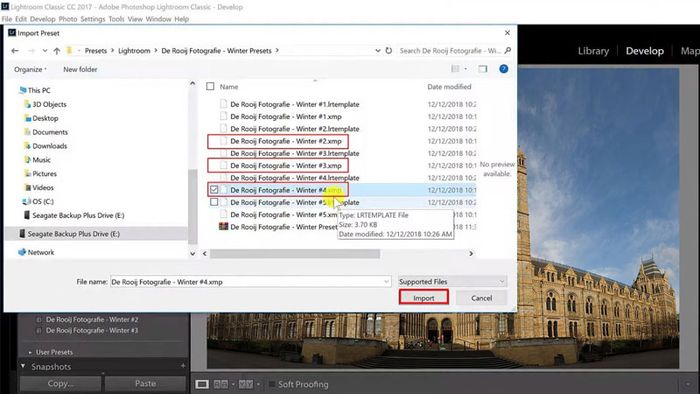Open the Supported Files type dropdown
700x394 pixels.
pos(453,282)
